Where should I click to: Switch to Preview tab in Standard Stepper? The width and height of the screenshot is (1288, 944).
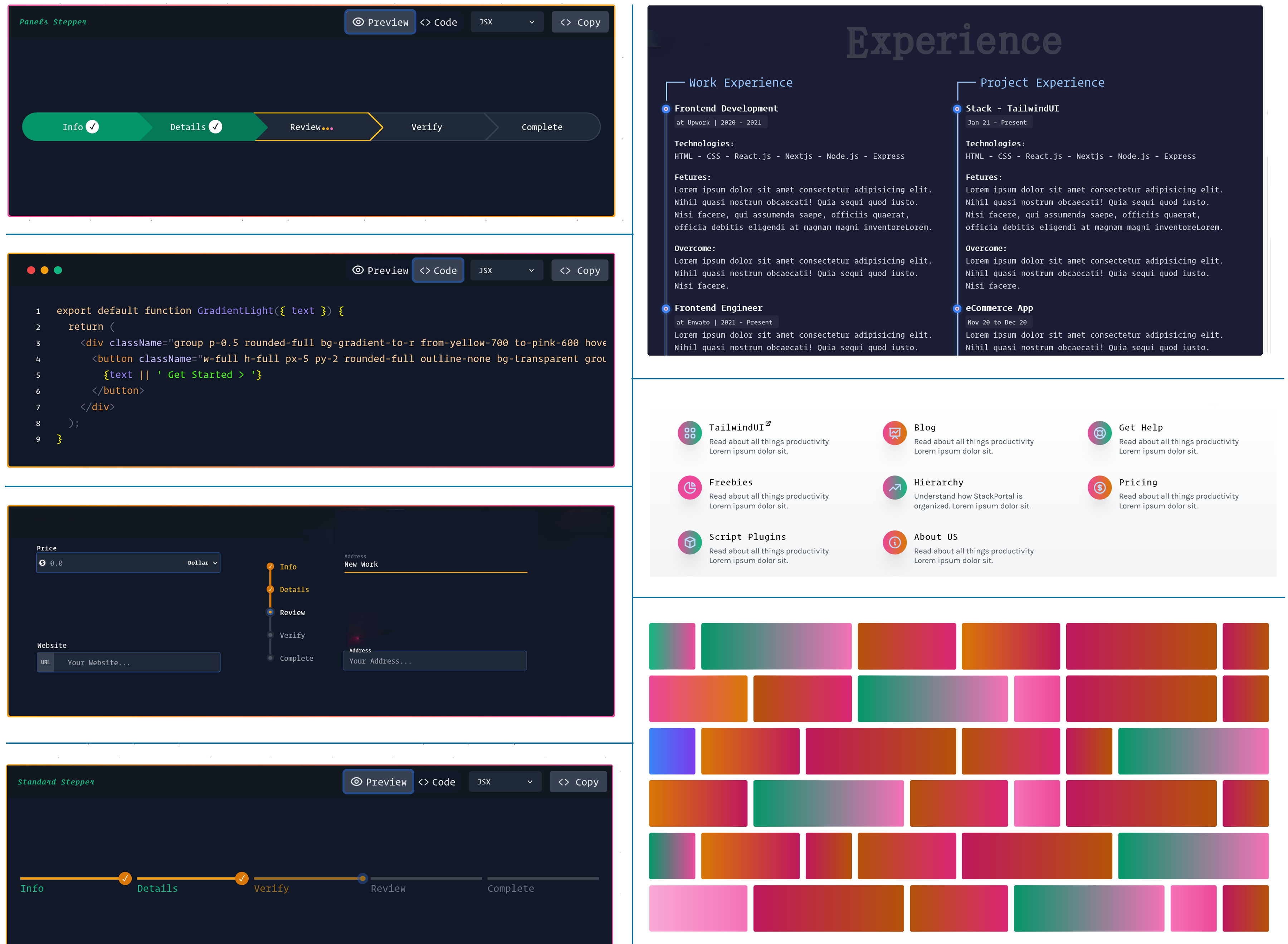click(378, 782)
